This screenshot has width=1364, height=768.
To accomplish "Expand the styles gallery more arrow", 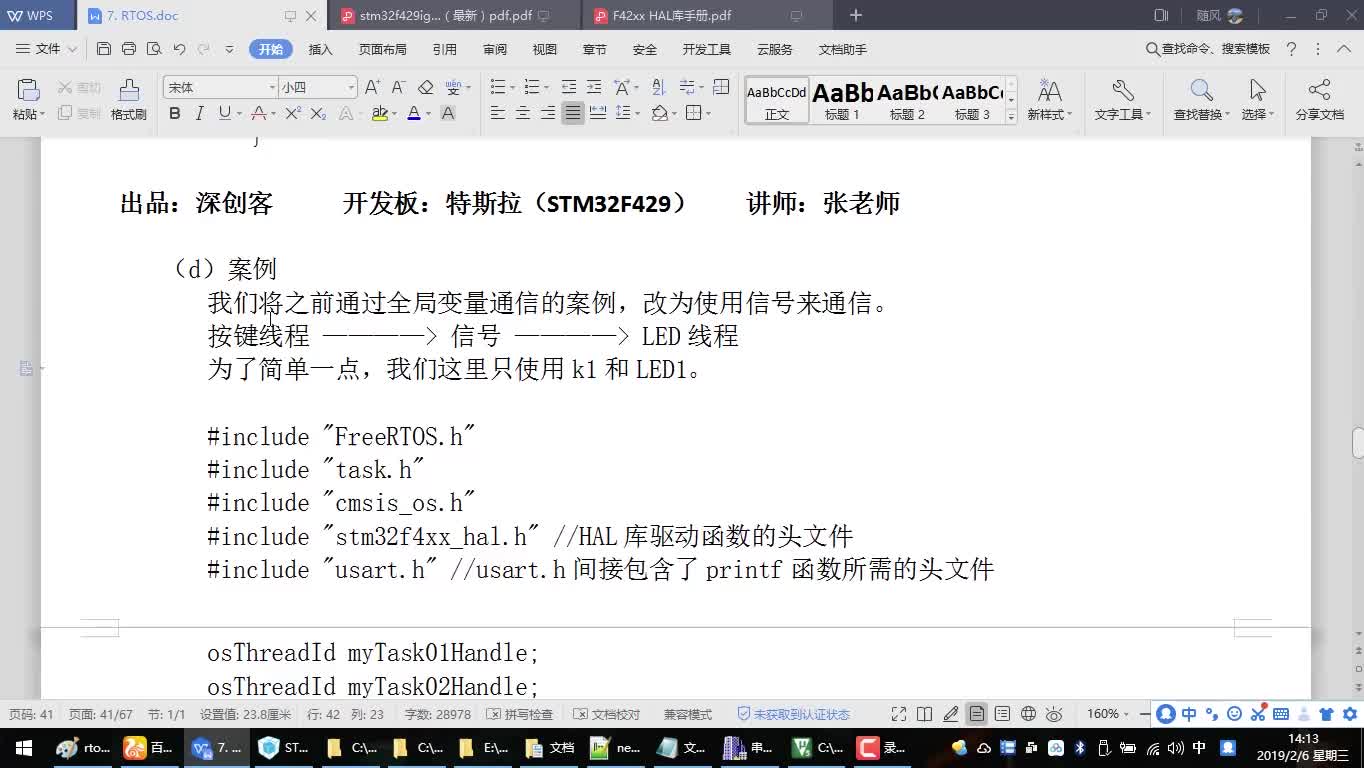I will [x=1011, y=116].
